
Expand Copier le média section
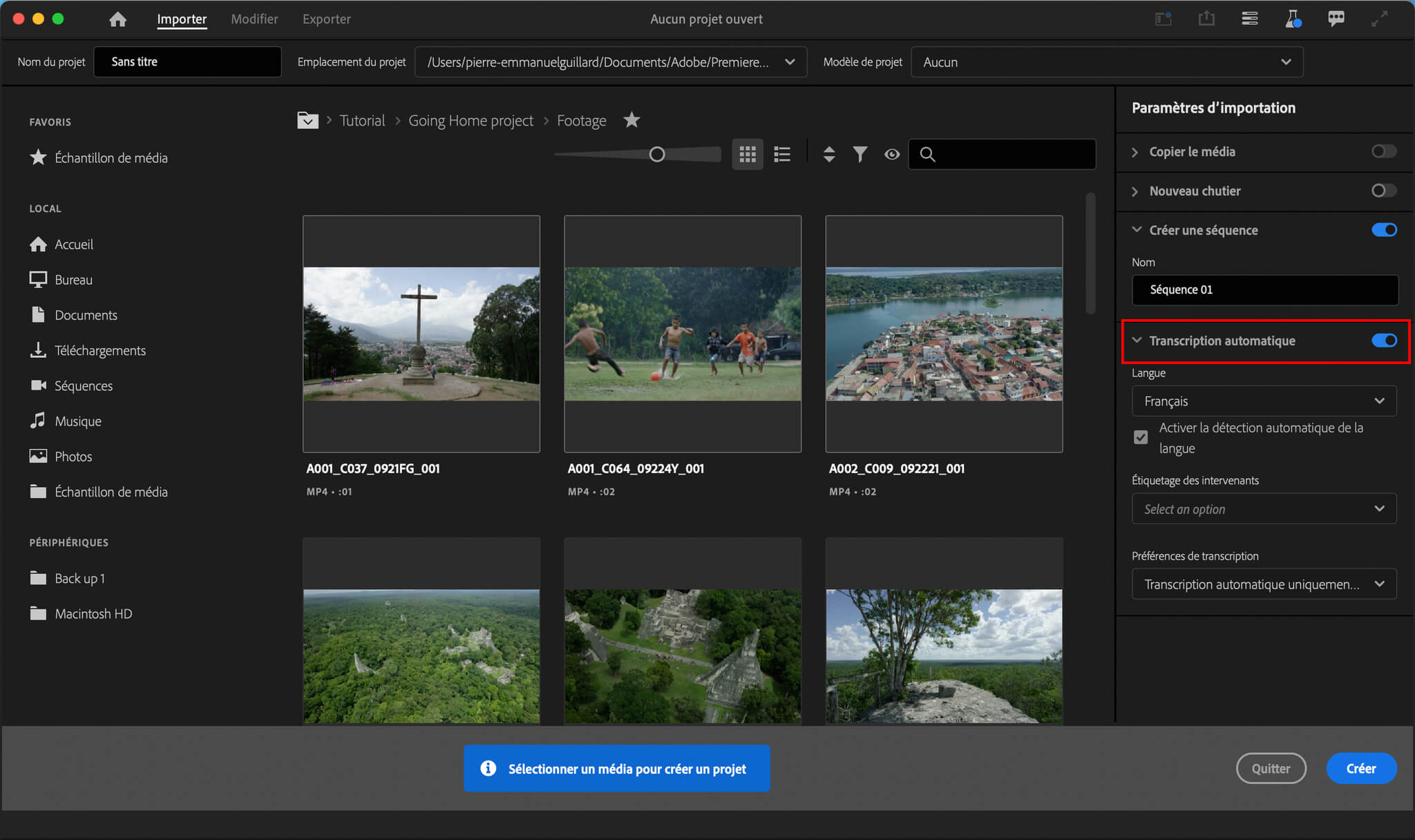(1134, 152)
